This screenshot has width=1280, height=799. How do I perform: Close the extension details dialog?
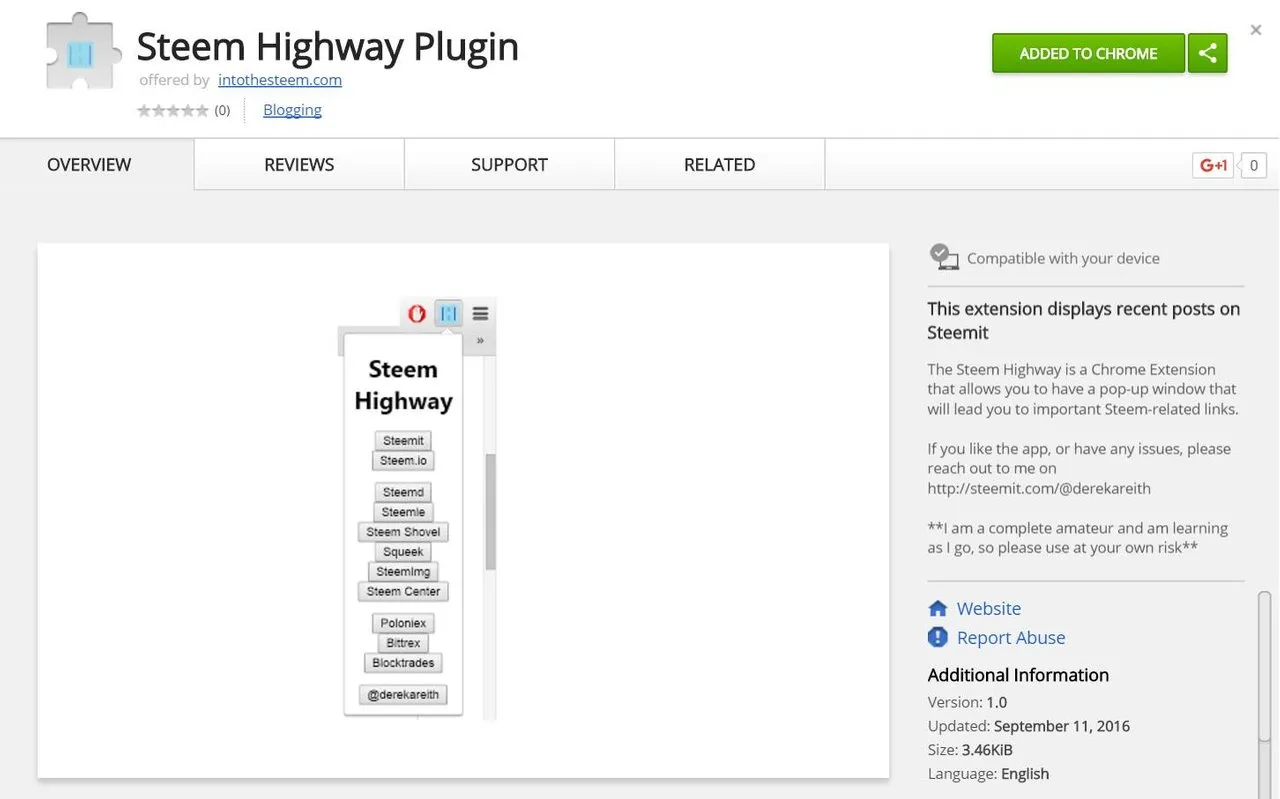1256,30
